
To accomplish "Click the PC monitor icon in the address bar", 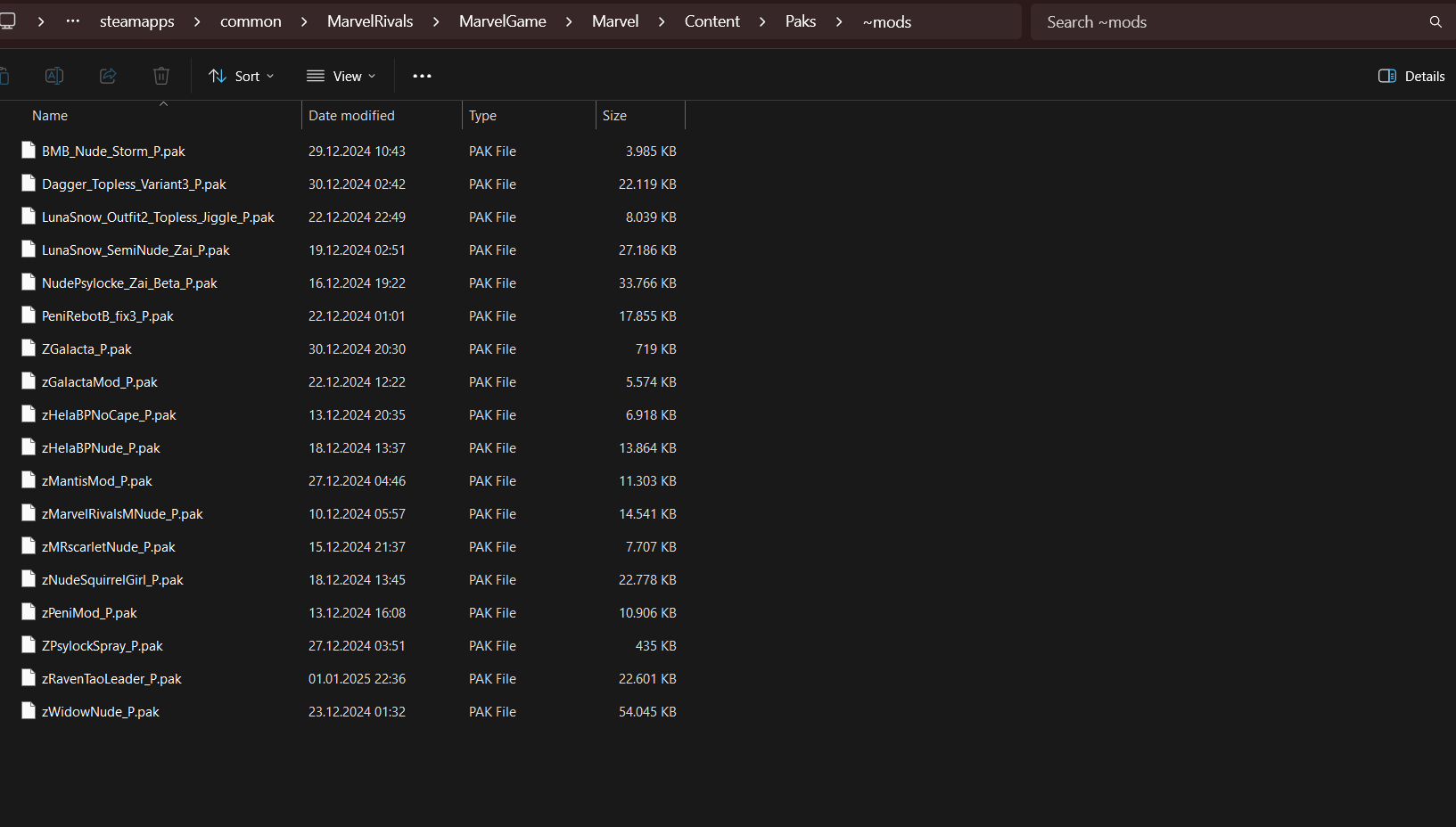I will tap(8, 21).
